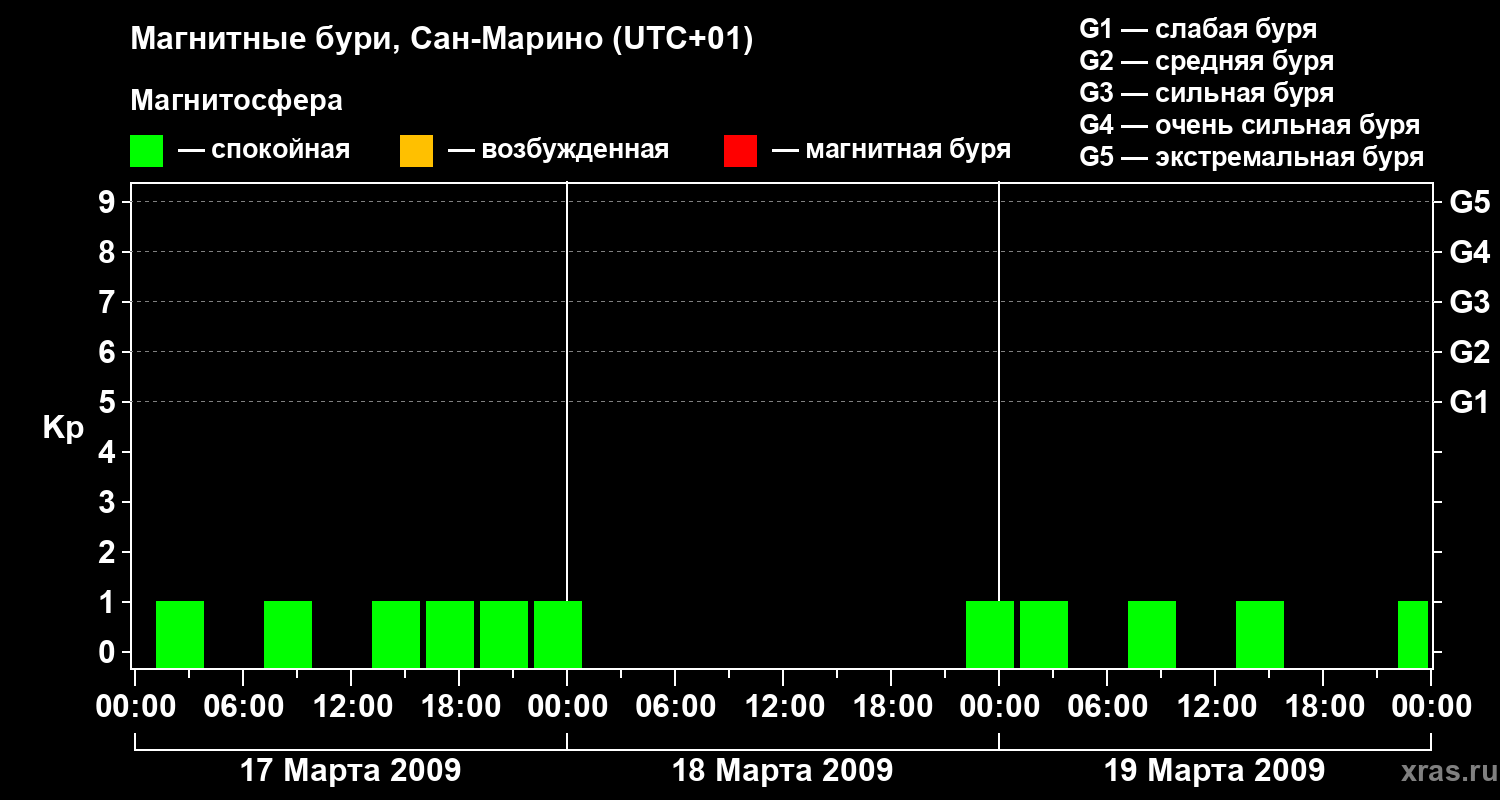
Task: Click the last green bar on 19 Марта
Action: (x=1413, y=634)
